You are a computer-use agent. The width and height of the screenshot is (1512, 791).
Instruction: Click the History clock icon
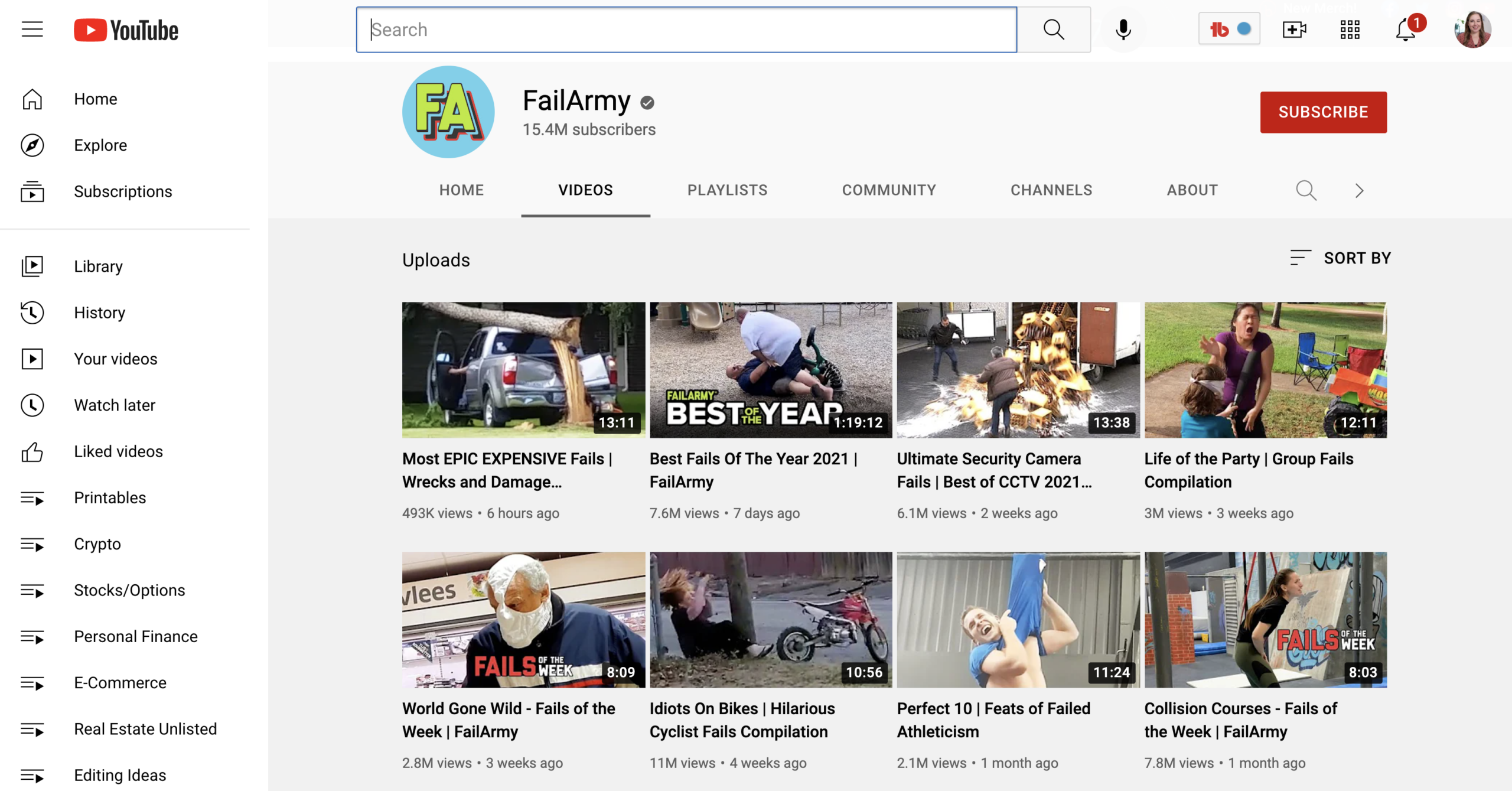(32, 313)
